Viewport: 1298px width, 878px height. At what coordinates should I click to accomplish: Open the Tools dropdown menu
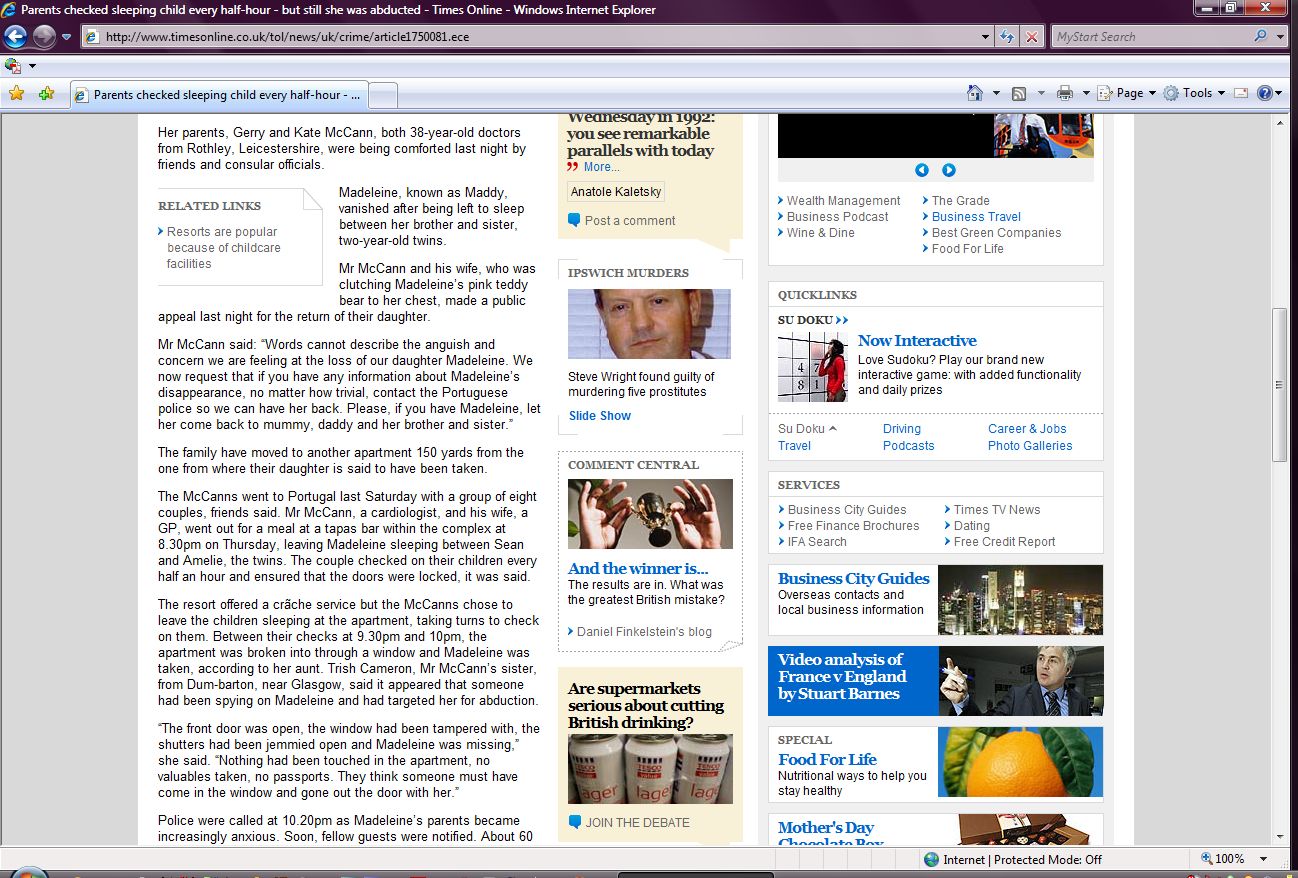pos(1196,93)
